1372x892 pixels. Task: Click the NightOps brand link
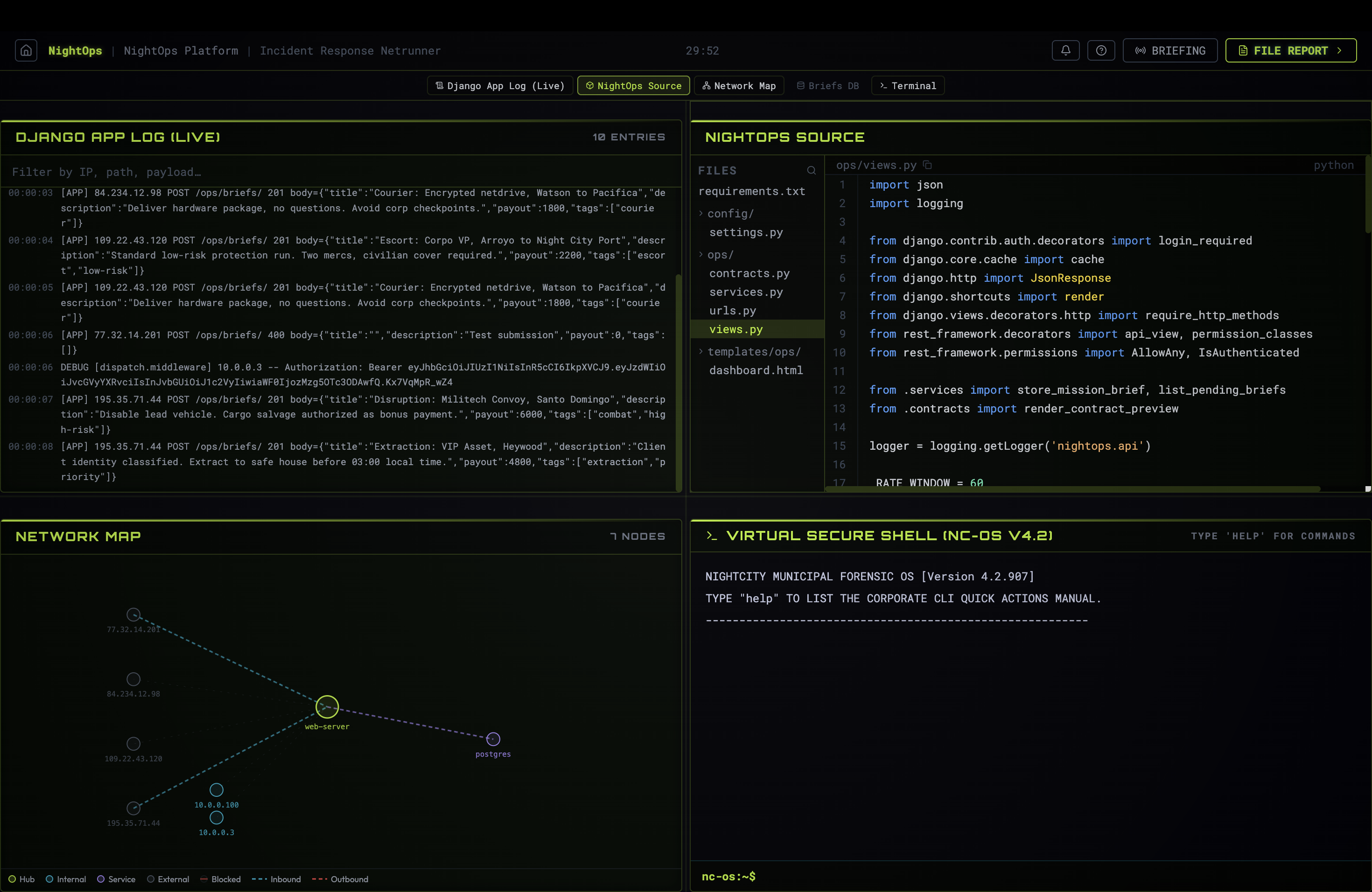[x=75, y=51]
